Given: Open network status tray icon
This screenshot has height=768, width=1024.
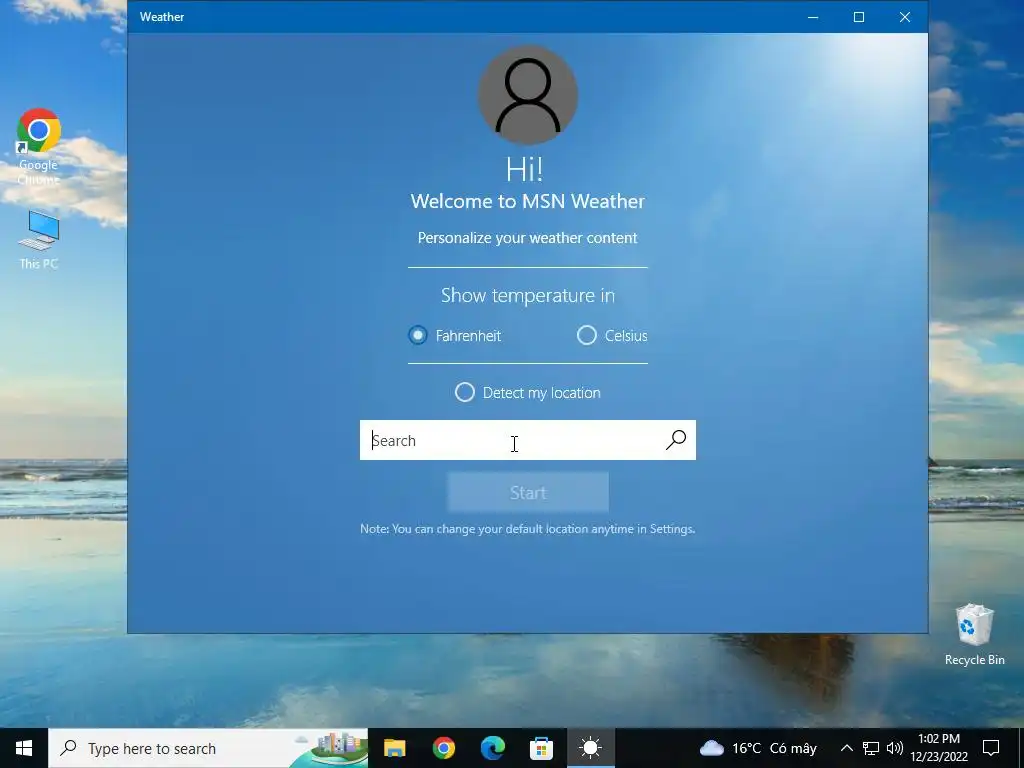Looking at the screenshot, I should pos(871,748).
